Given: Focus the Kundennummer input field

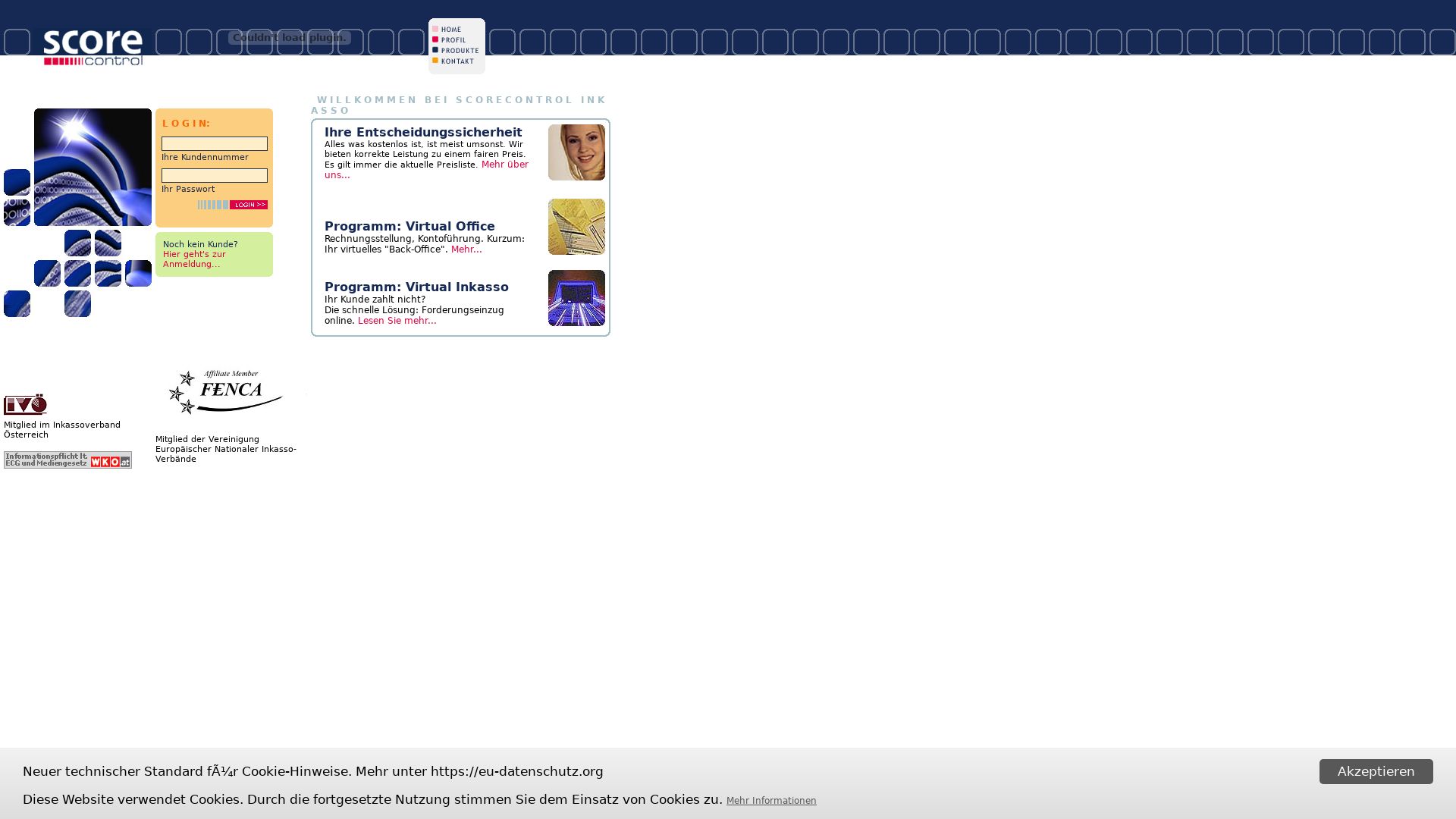Looking at the screenshot, I should [215, 144].
